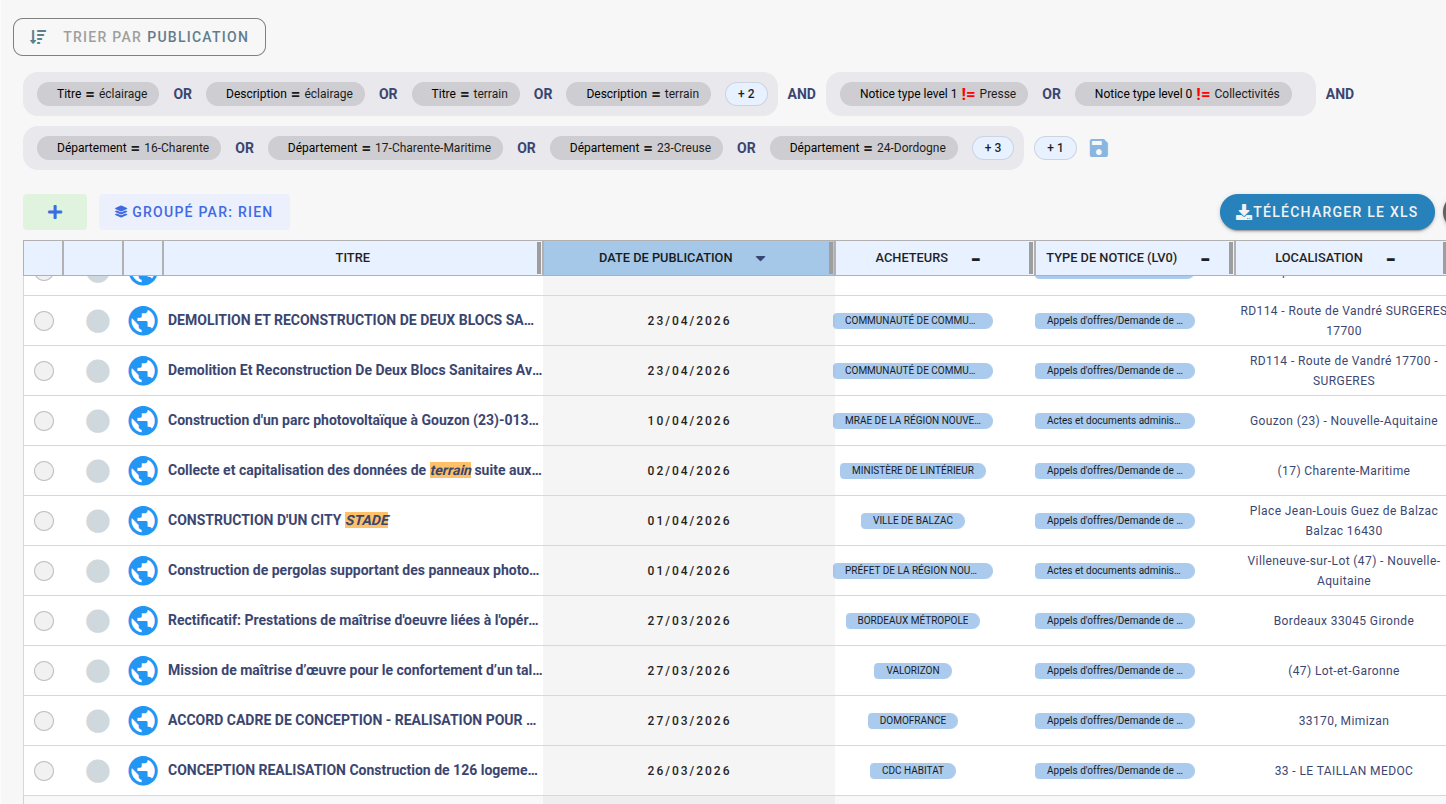The width and height of the screenshot is (1446, 804).
Task: Select radio for Gouzon photovoltaïque row
Action: click(44, 420)
